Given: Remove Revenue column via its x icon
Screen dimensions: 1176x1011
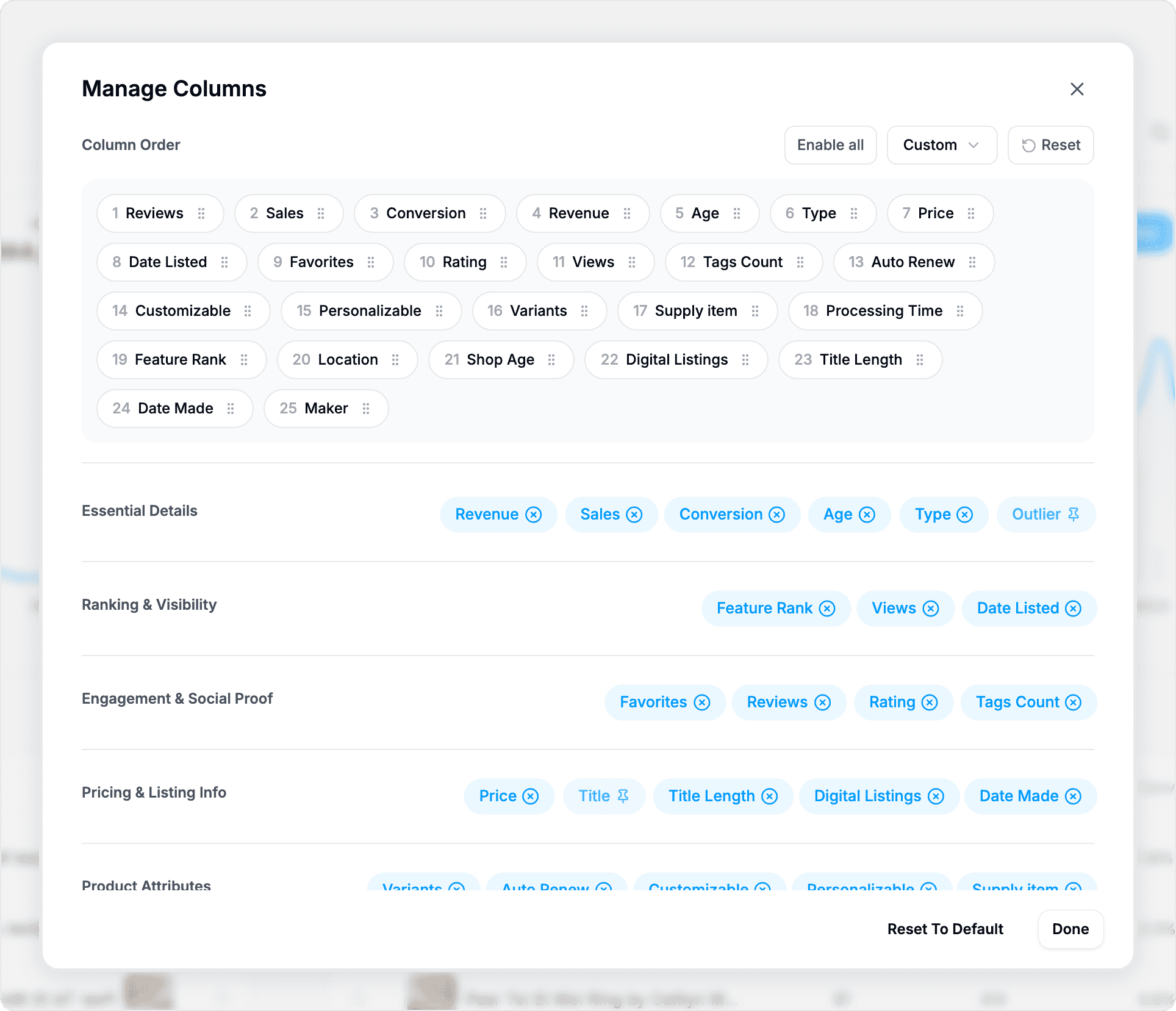Looking at the screenshot, I should (534, 515).
